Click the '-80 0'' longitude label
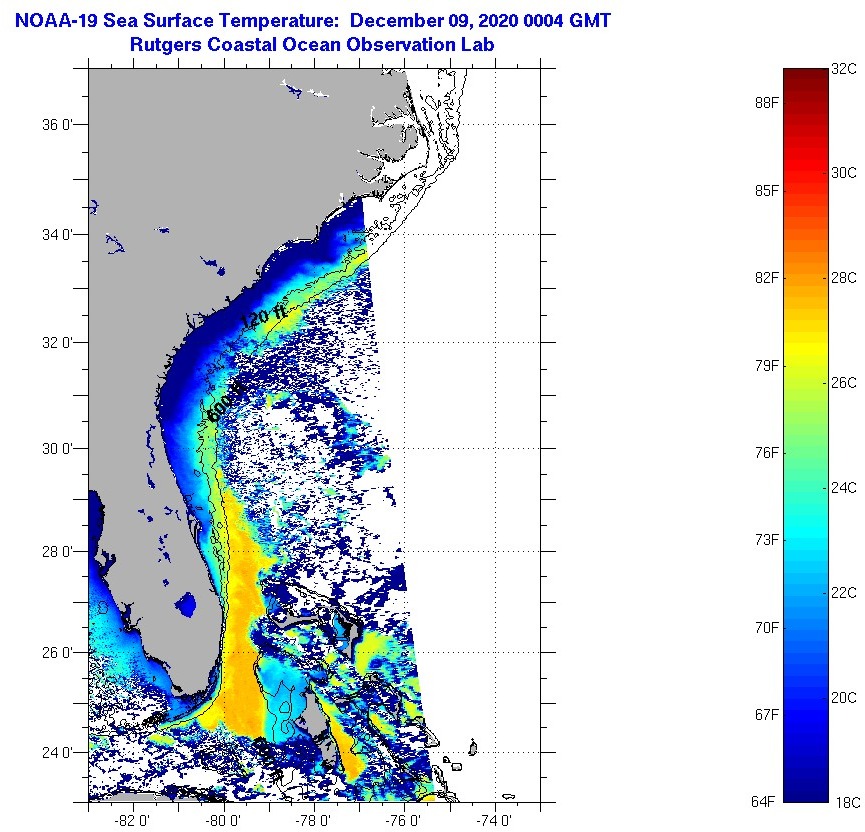Image resolution: width=865 pixels, height=832 pixels. pyautogui.click(x=223, y=821)
